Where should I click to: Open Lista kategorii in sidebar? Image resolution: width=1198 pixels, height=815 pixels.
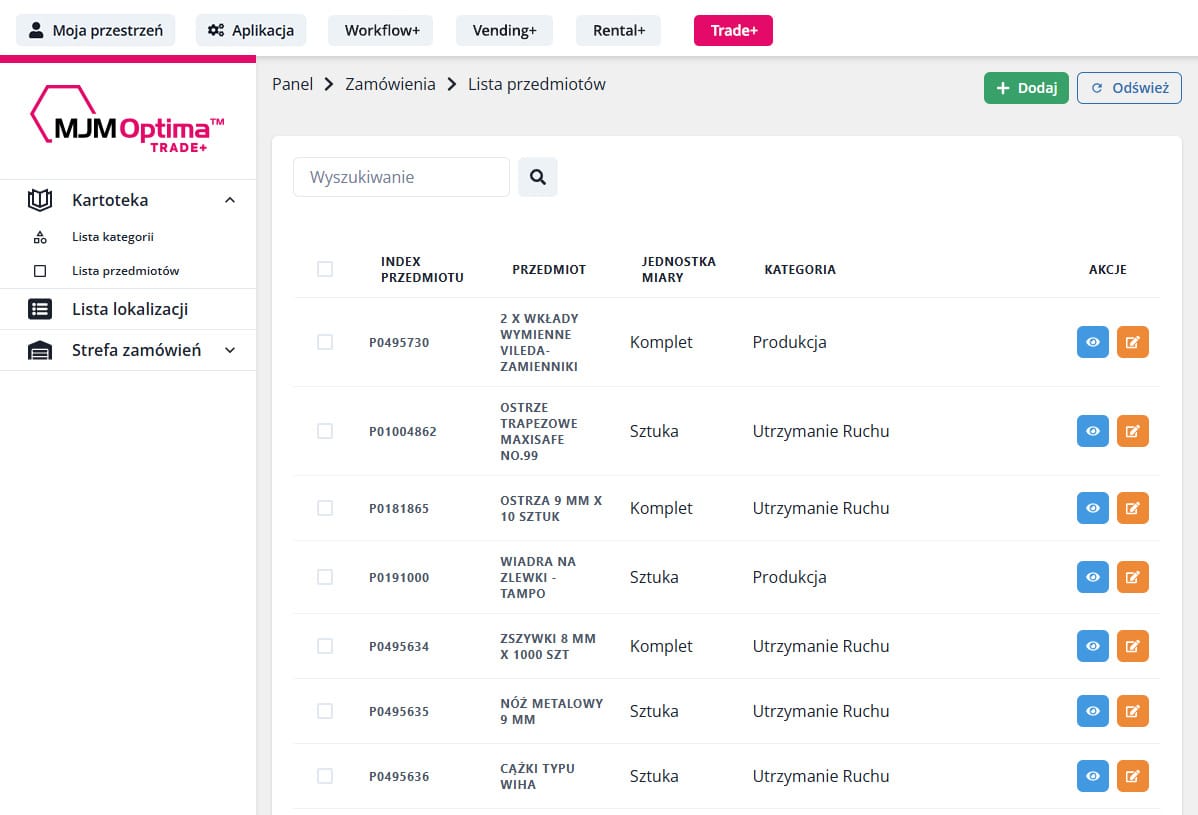pos(112,237)
